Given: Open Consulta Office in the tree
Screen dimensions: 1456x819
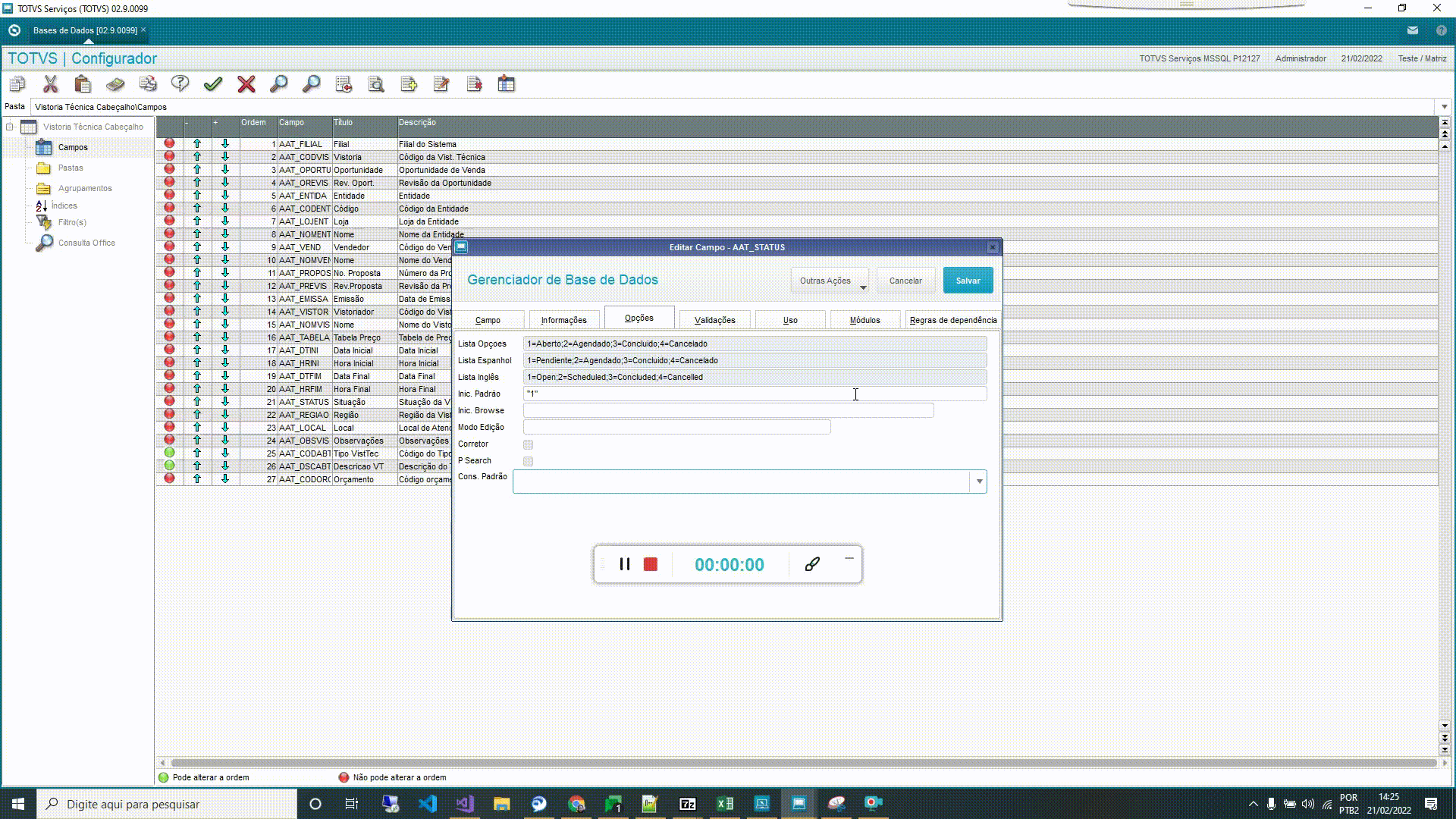Looking at the screenshot, I should tap(86, 243).
